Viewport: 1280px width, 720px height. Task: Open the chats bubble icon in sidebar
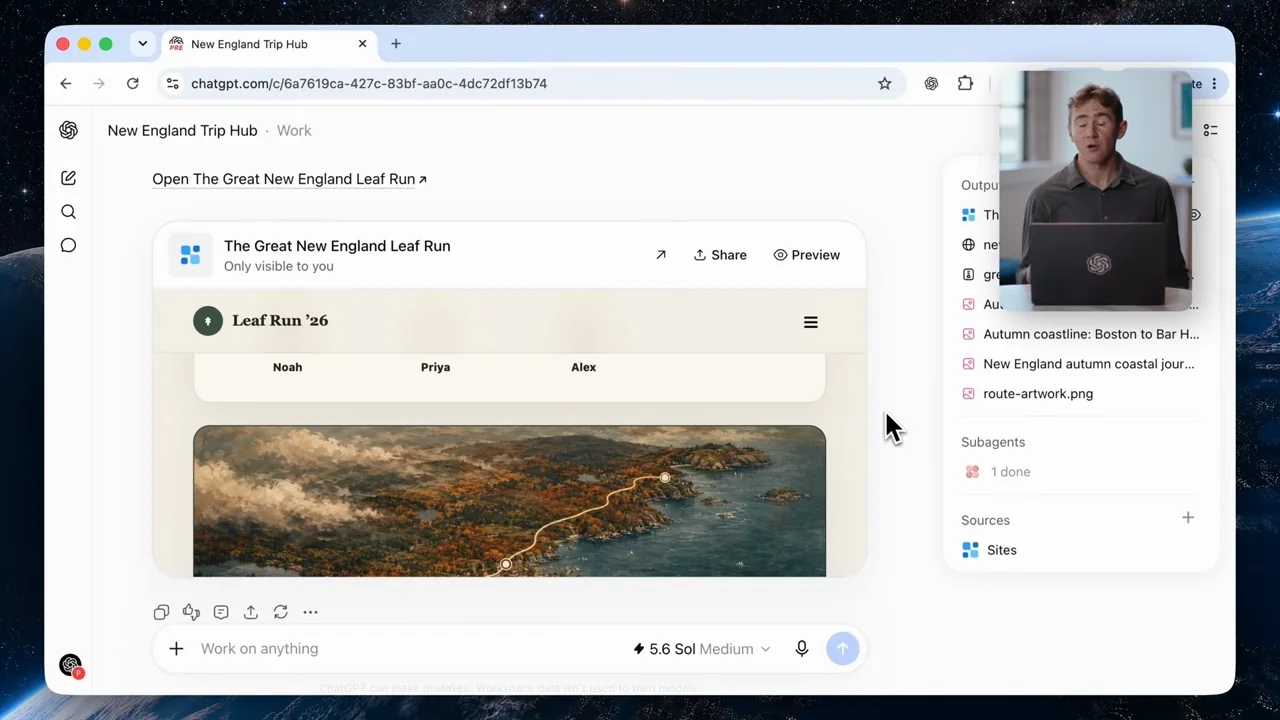pyautogui.click(x=68, y=245)
